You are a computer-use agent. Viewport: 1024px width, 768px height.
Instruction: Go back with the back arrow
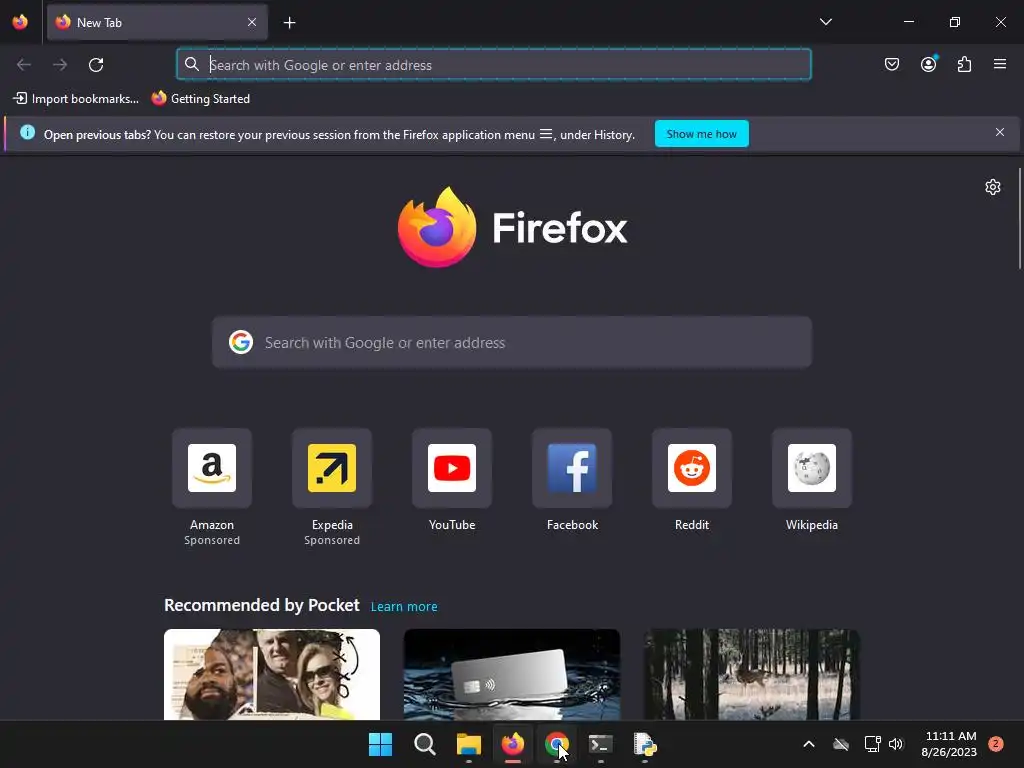click(24, 65)
